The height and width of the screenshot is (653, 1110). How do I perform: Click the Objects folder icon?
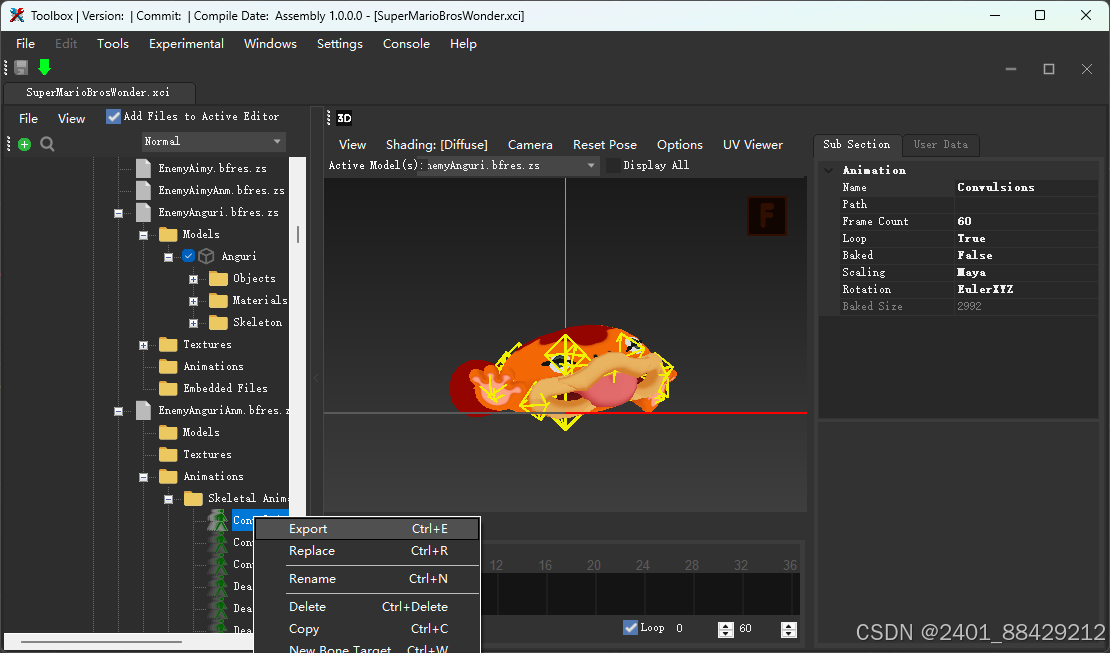219,278
